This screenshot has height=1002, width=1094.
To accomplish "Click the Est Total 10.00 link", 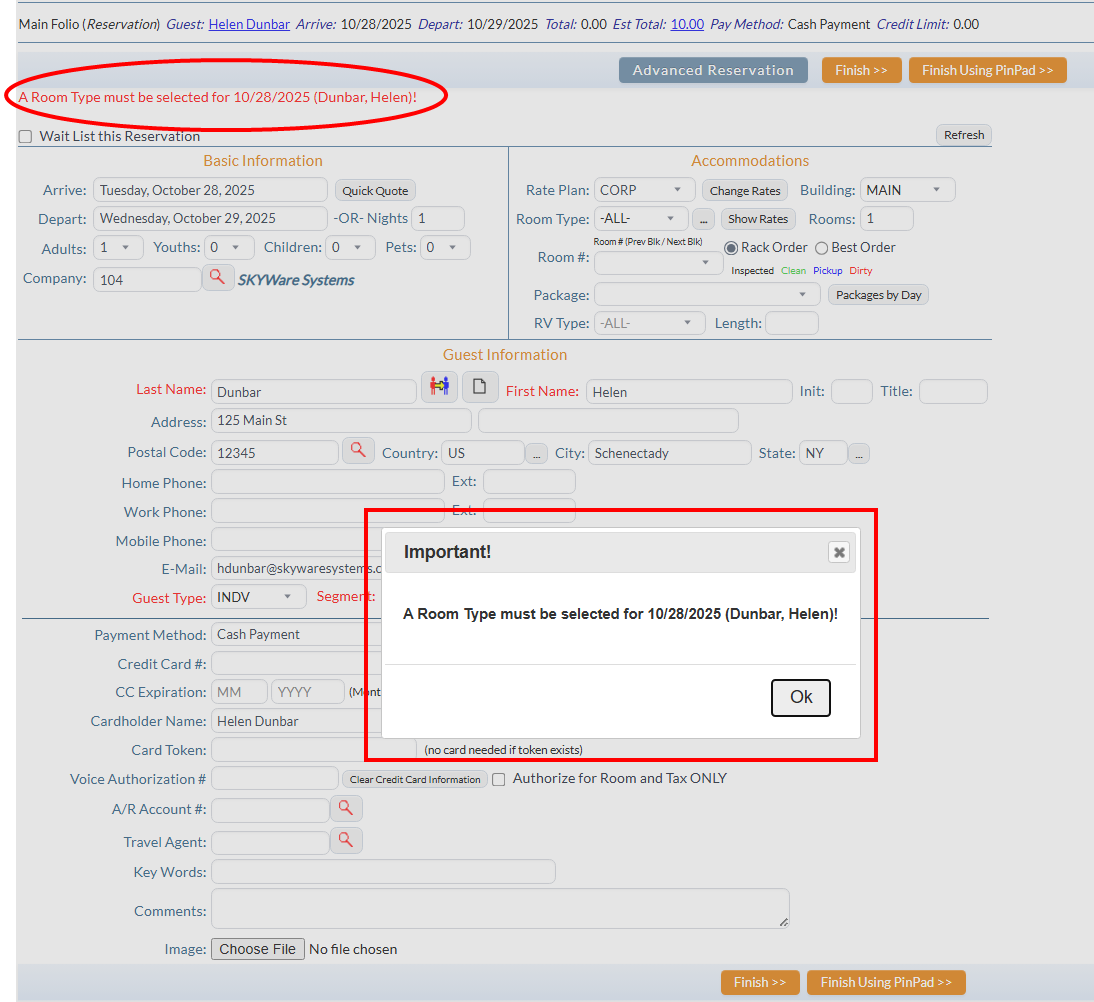I will pyautogui.click(x=687, y=24).
